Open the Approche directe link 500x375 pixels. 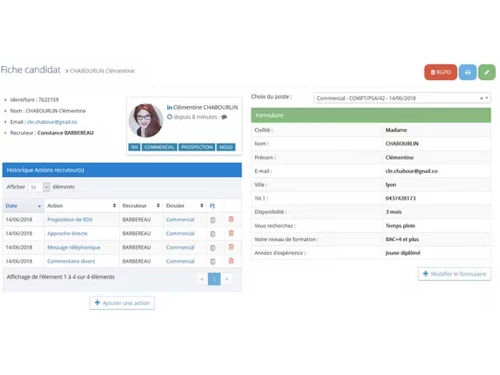[x=67, y=233]
